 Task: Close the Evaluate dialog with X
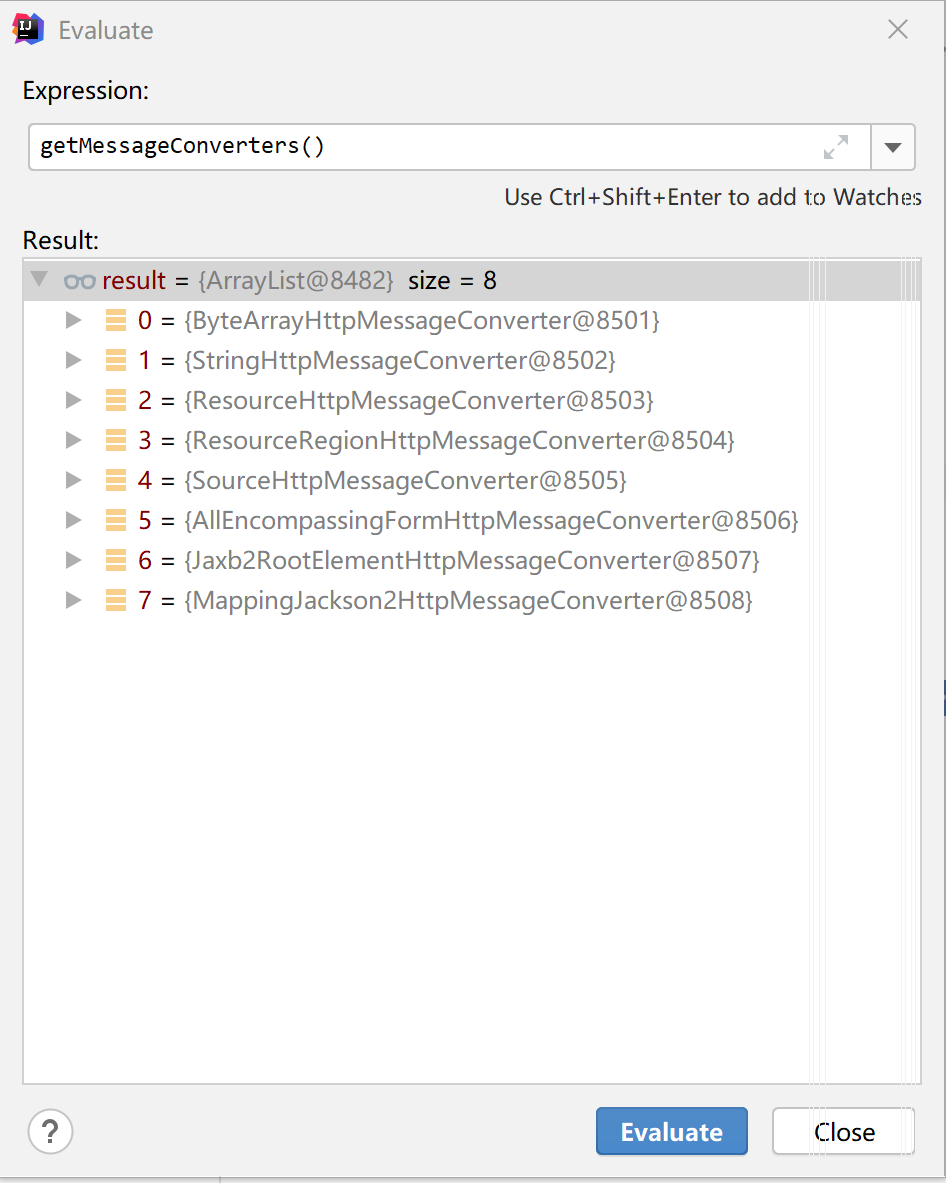898,30
